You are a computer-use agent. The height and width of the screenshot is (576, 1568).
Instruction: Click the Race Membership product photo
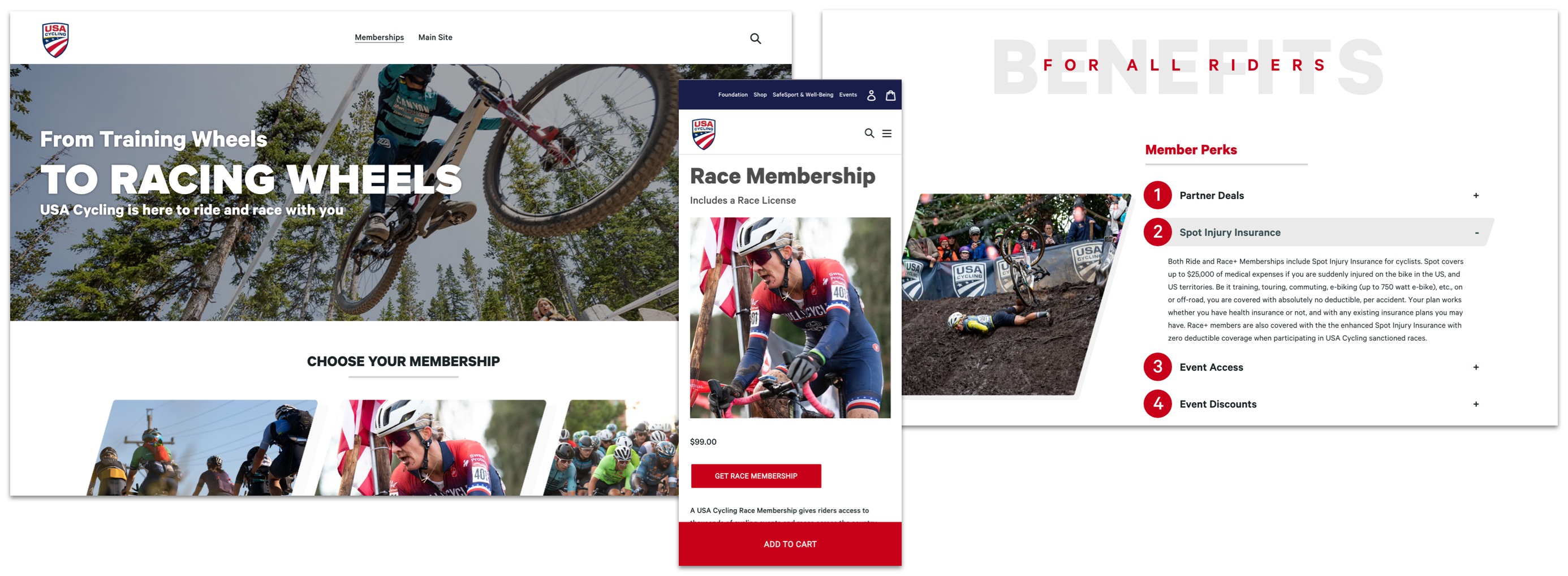point(790,317)
